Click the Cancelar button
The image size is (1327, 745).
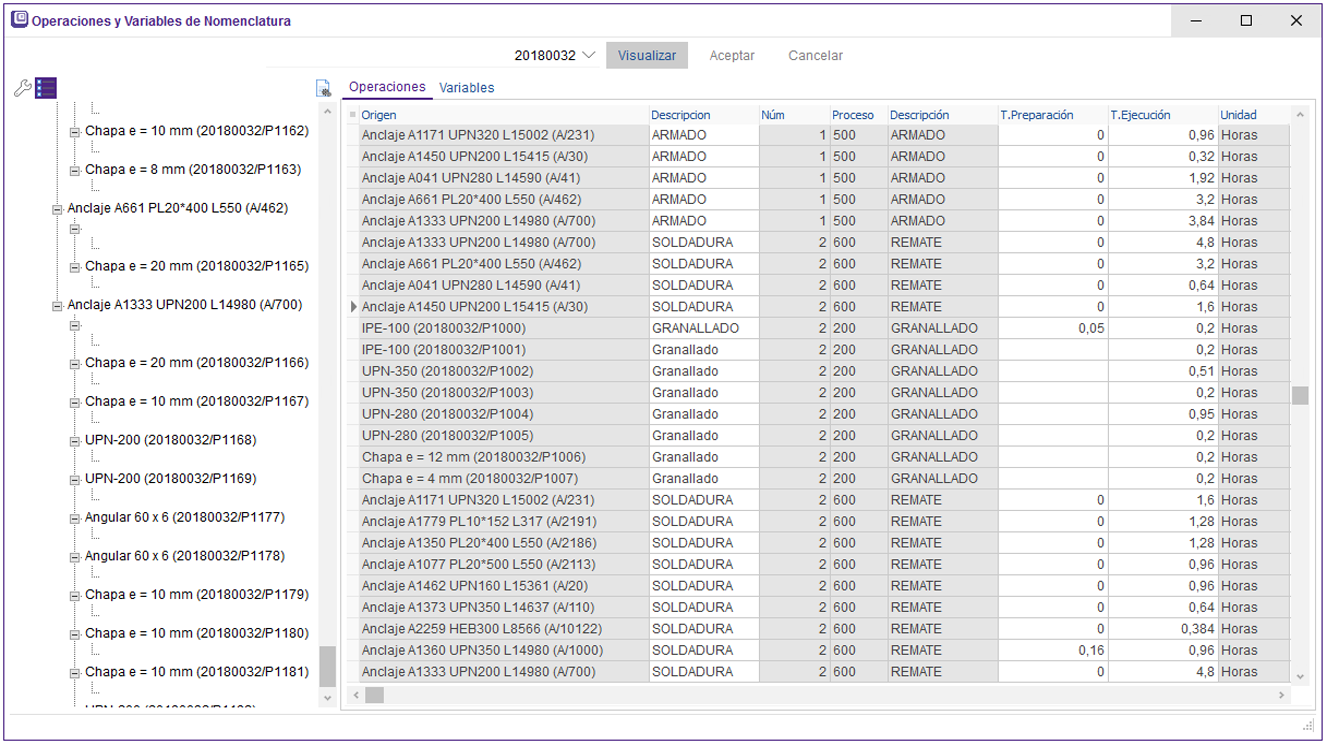point(815,56)
